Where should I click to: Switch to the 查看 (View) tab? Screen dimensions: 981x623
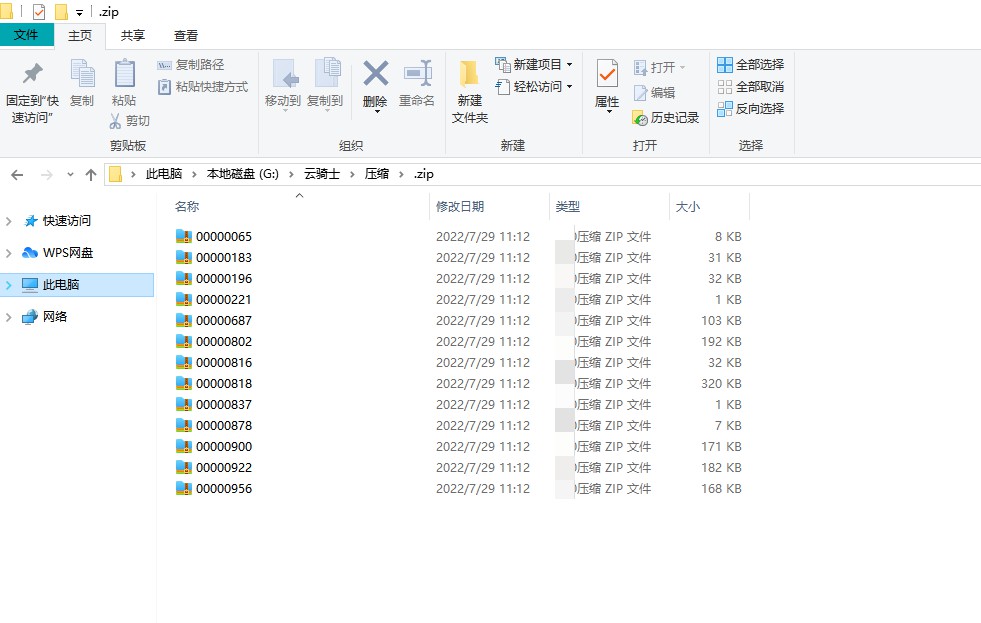186,33
